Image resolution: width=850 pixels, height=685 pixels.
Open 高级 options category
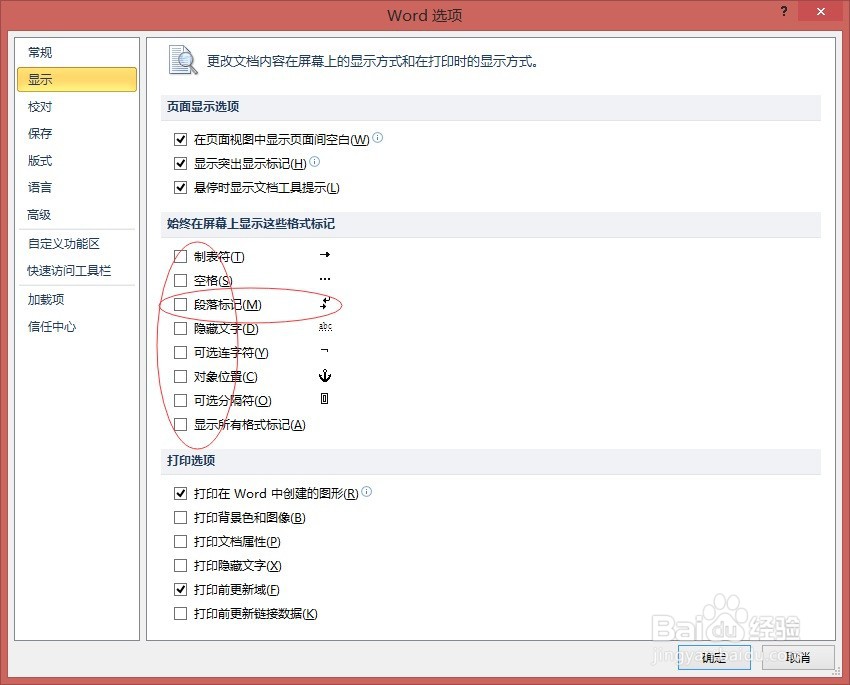[76, 215]
